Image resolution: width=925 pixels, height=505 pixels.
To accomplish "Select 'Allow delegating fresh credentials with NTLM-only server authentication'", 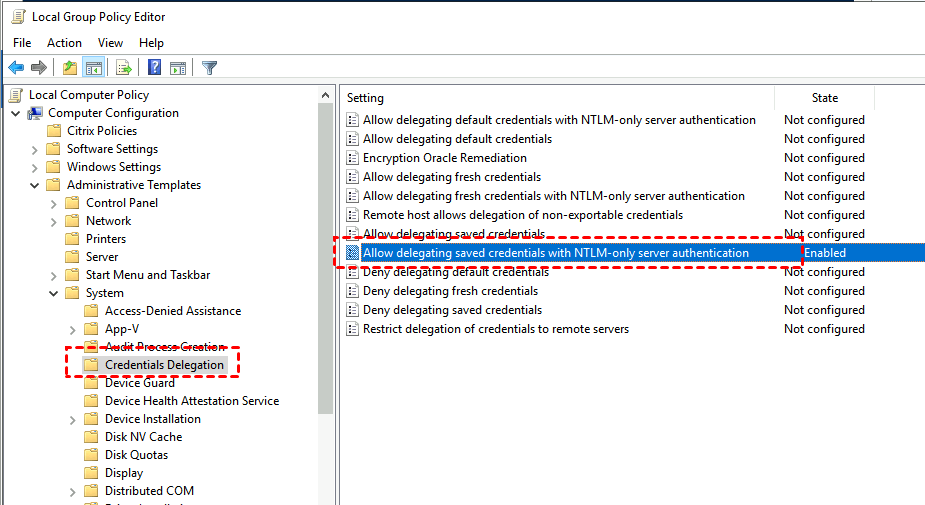I will click(x=554, y=196).
